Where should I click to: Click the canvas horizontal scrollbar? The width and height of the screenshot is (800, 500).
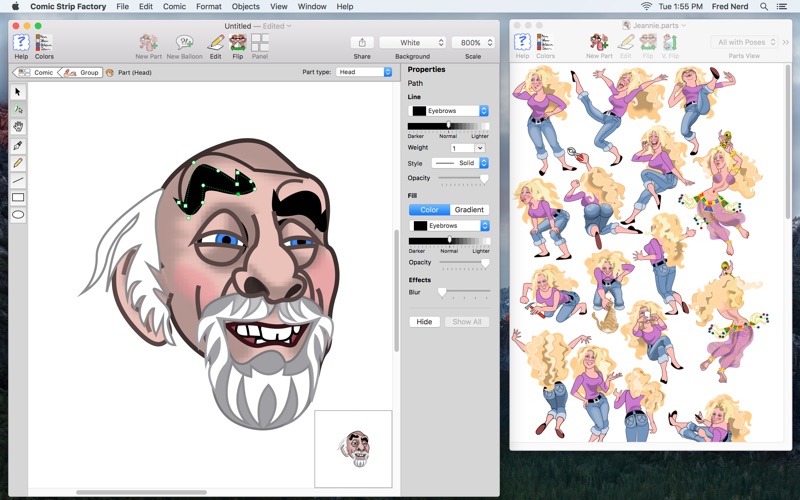(141, 492)
